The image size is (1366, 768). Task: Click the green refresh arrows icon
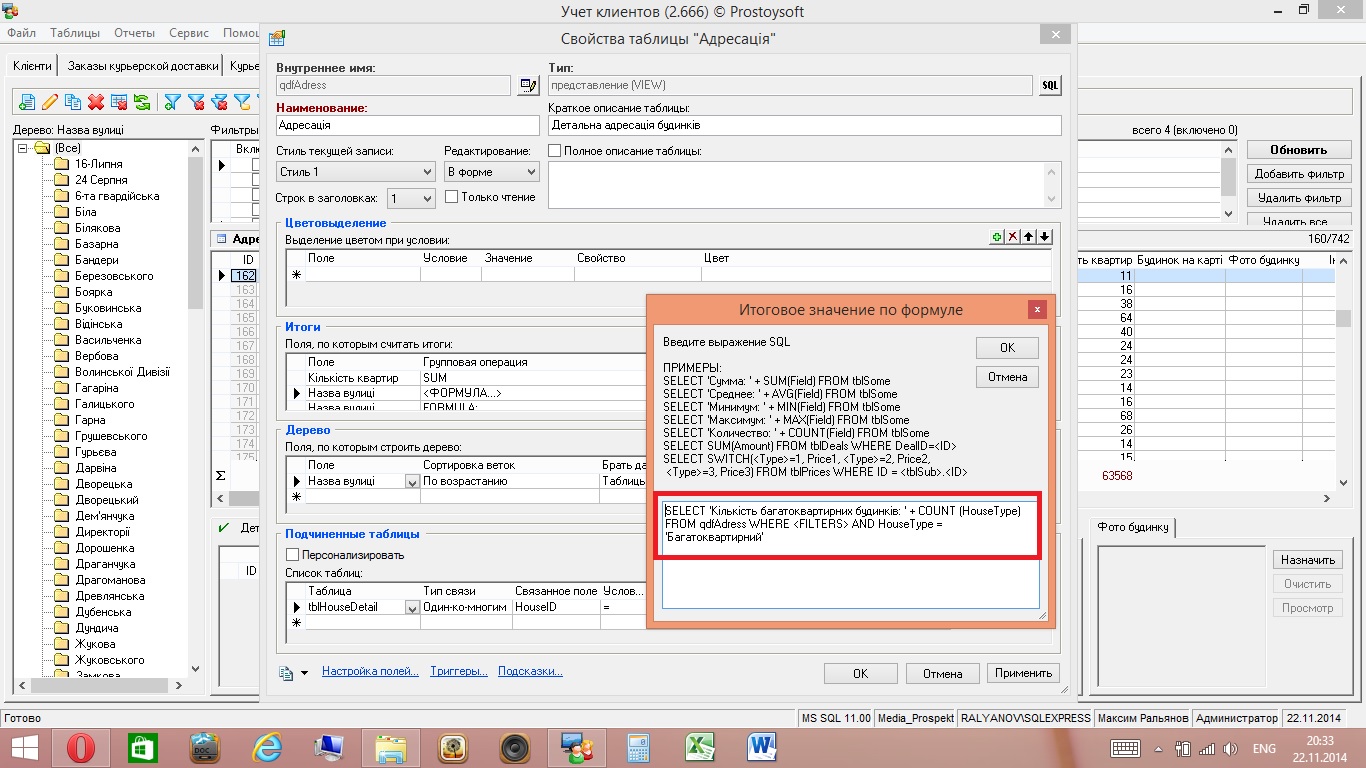point(142,101)
